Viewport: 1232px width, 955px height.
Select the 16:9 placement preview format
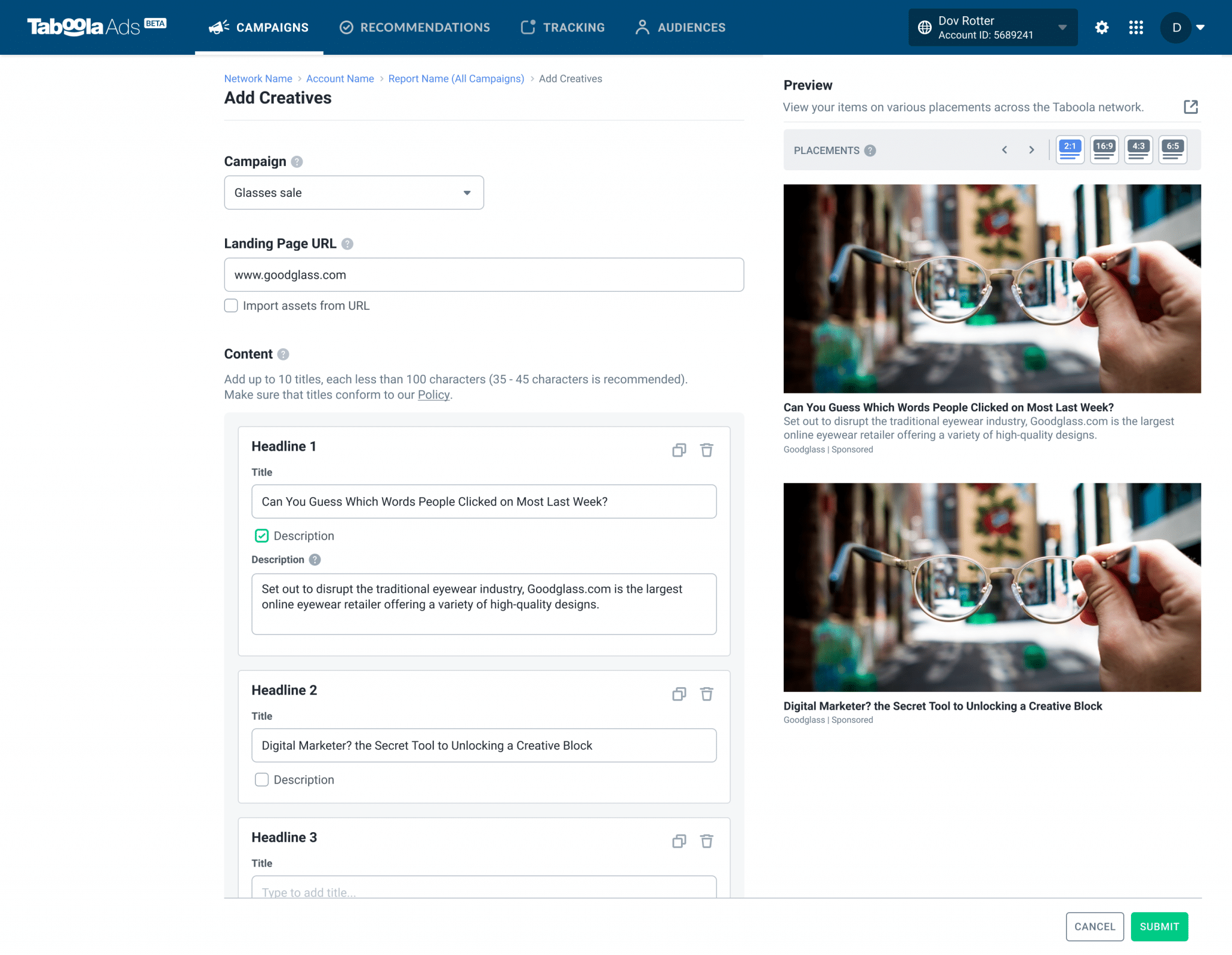[1104, 149]
